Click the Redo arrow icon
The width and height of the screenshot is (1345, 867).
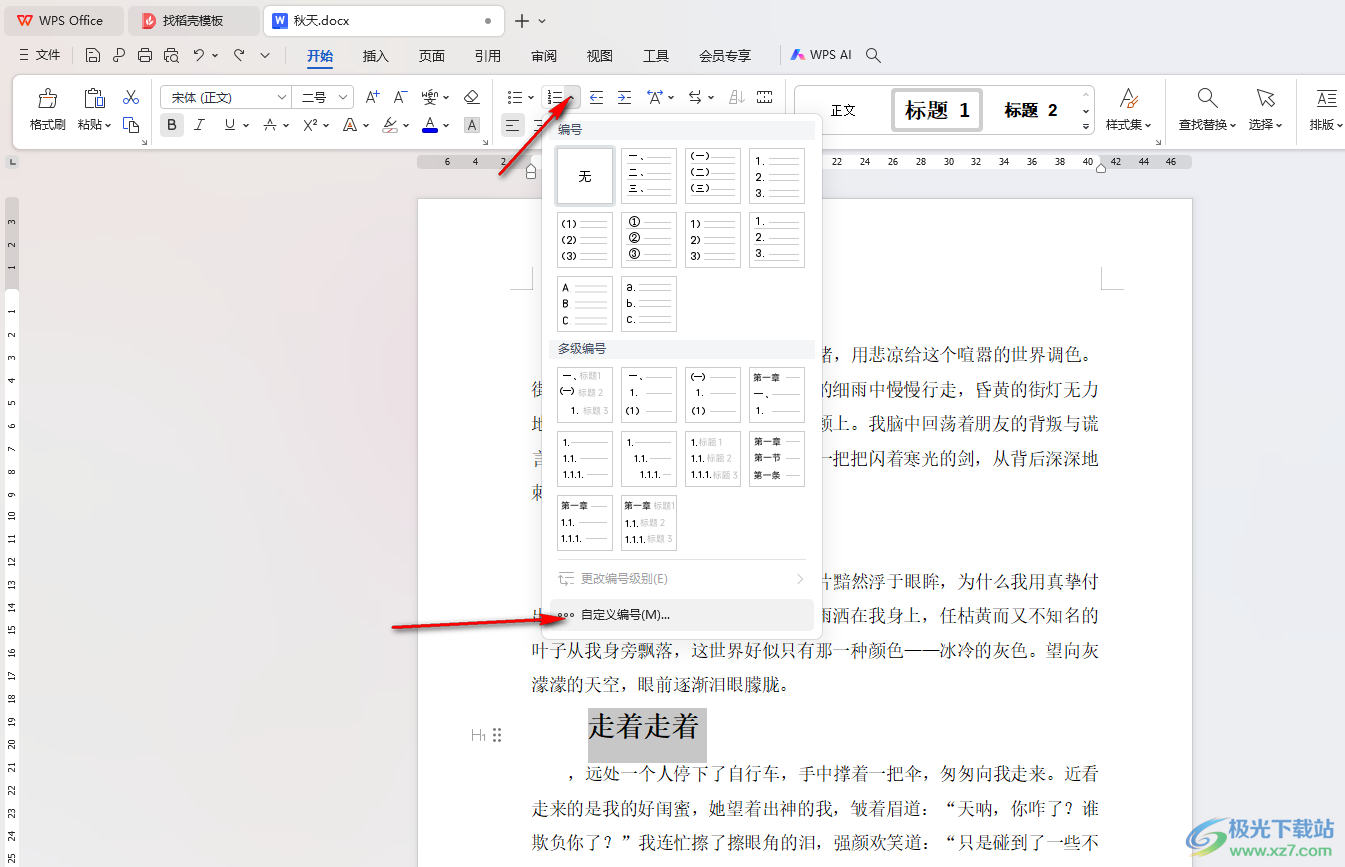pos(239,55)
